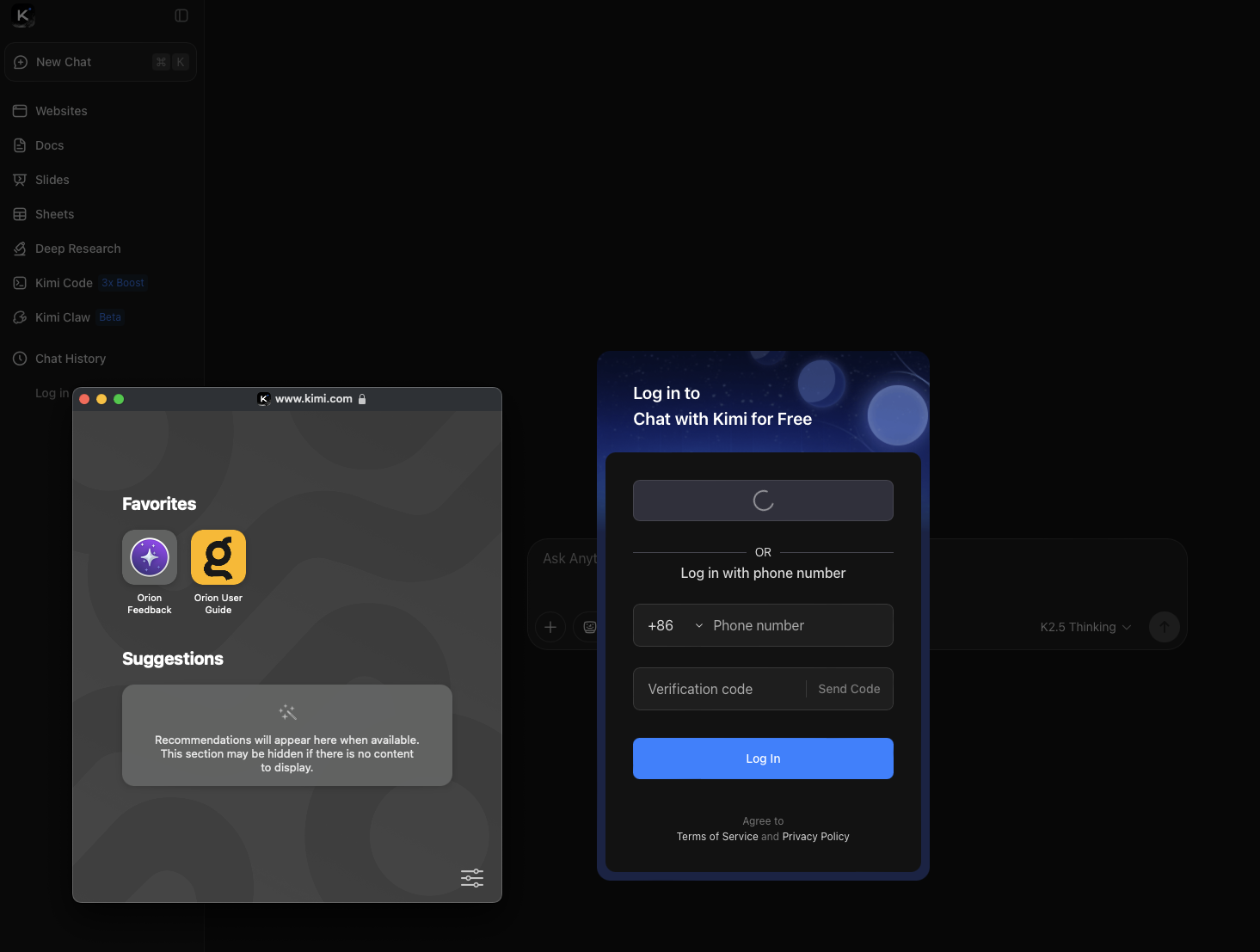Click the Deep Research microscope icon
The width and height of the screenshot is (1260, 952).
20,249
